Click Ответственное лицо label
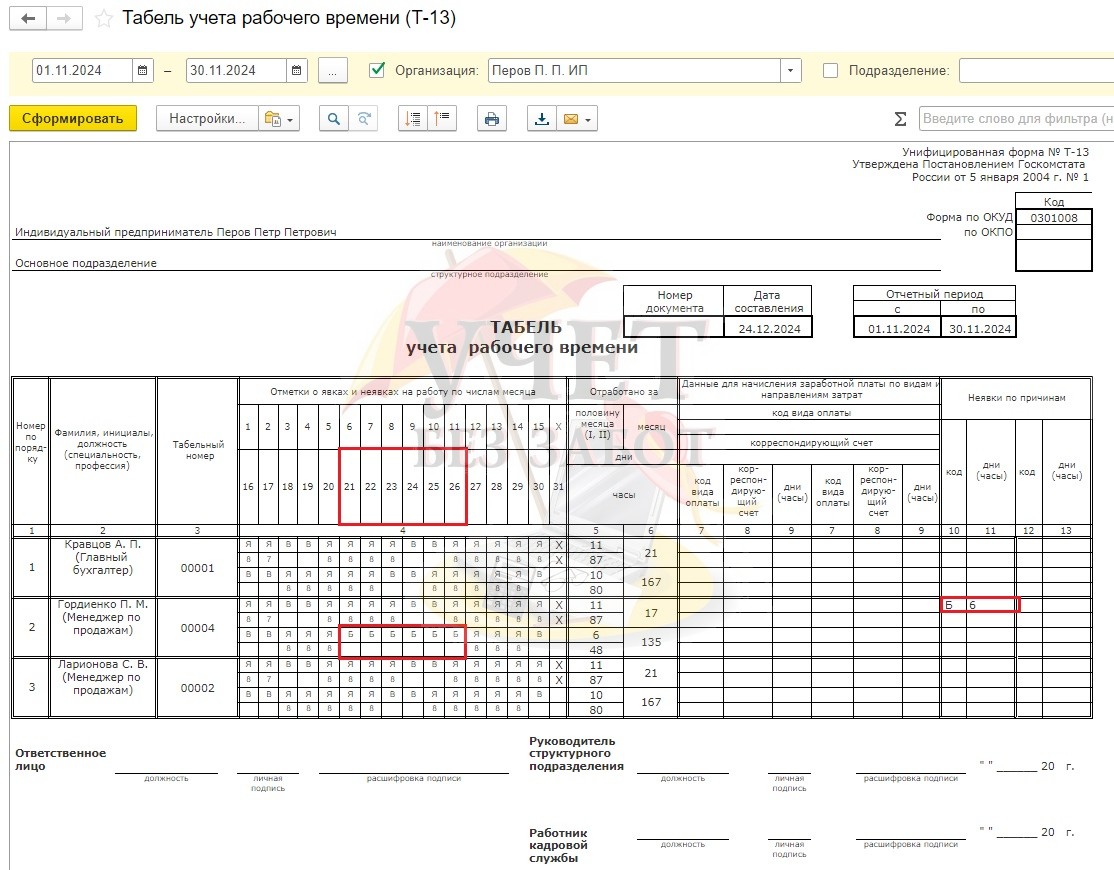 pos(60,759)
